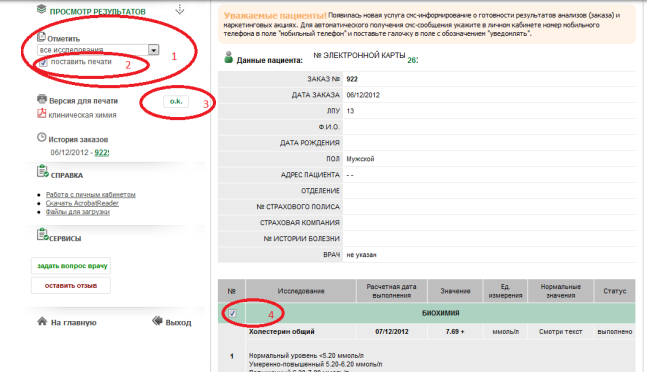
Task: Click the clipboard icon next to Справка
Action: 43,171
